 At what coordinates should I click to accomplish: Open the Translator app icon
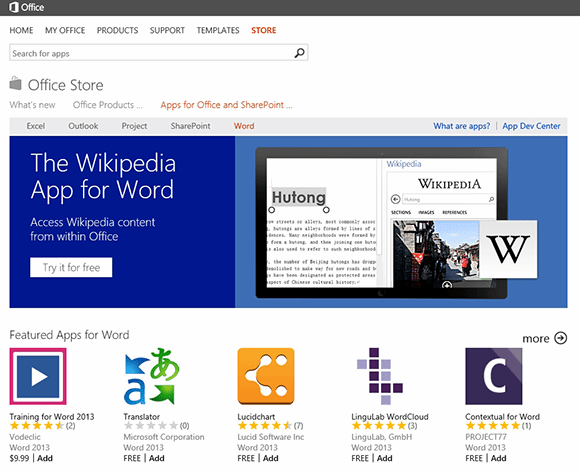click(152, 376)
